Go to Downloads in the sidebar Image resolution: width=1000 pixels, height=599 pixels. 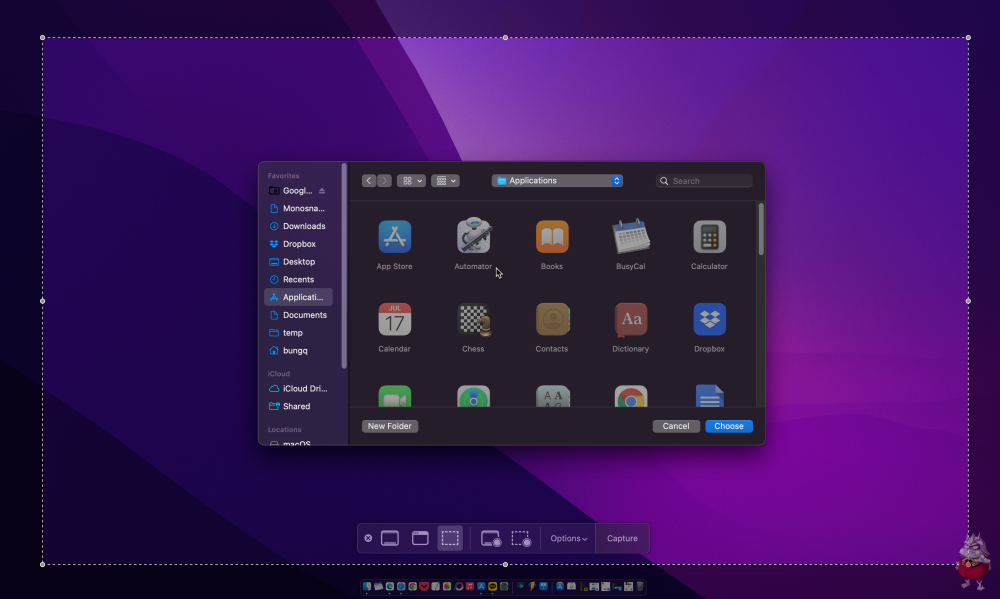pos(298,226)
